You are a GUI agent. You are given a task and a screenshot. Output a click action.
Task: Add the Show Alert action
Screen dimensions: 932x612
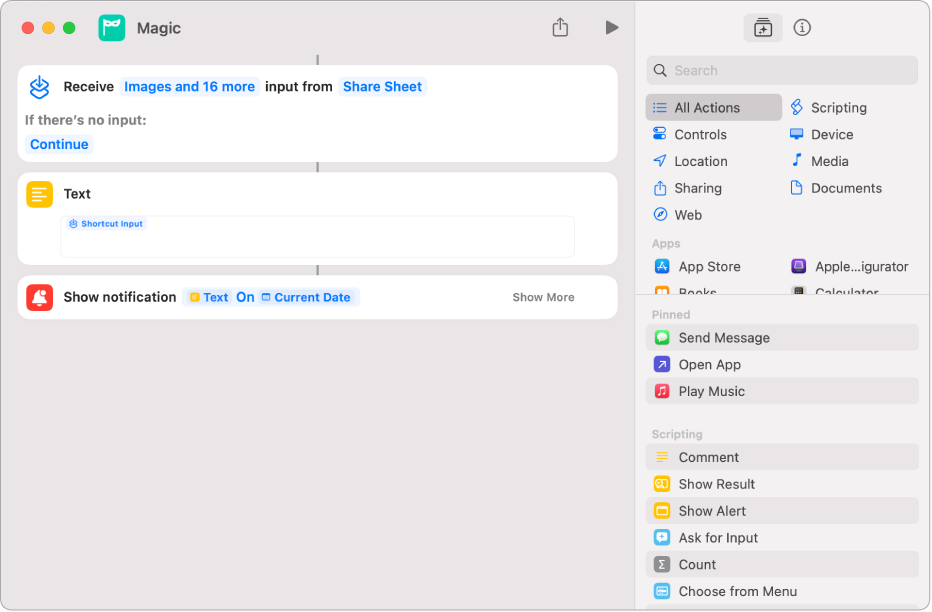[782, 510]
